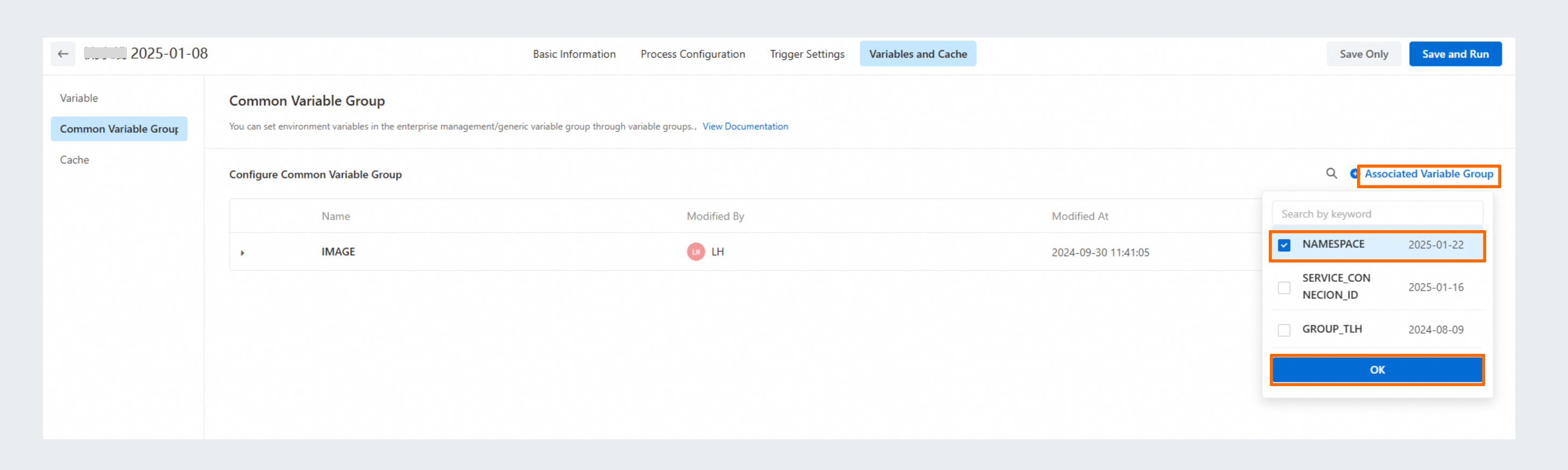This screenshot has width=1568, height=470.
Task: Click the SERVICE_CONNECION_ID group label
Action: click(x=1336, y=287)
